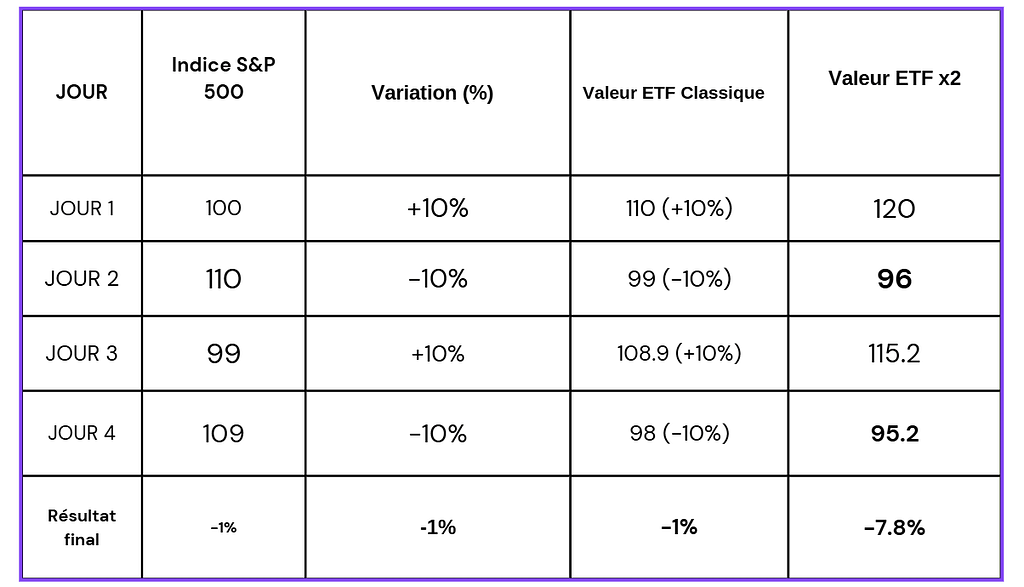
Task: Click the JOUR column header cell
Action: [82, 92]
